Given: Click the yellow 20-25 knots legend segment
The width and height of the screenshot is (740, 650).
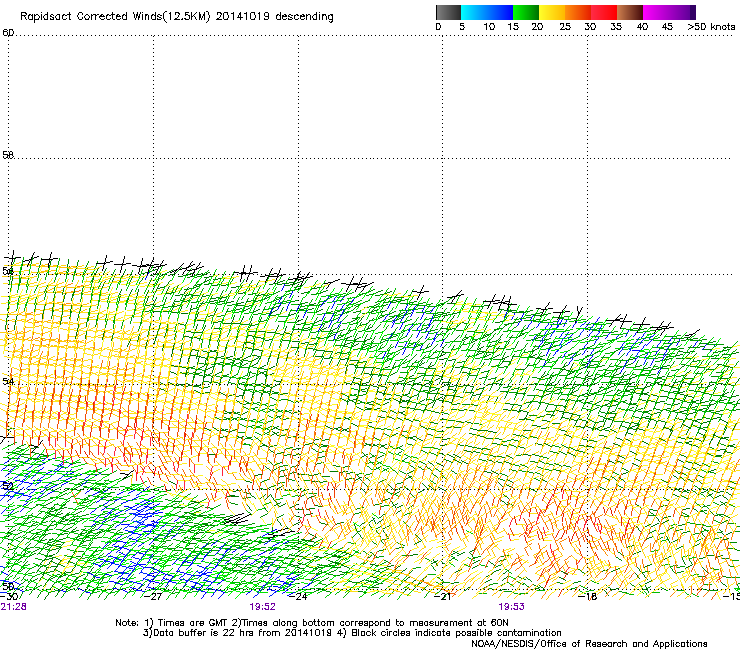Looking at the screenshot, I should 552,12.
